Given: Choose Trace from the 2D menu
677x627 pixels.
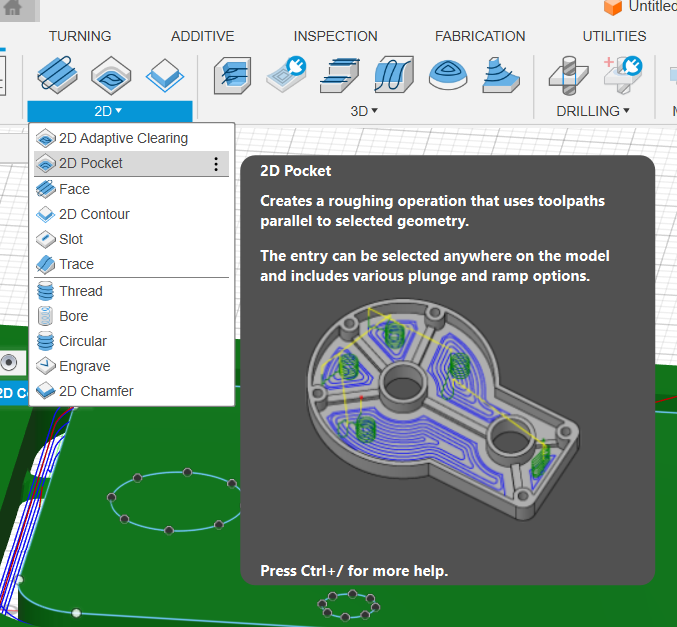Looking at the screenshot, I should tap(131, 264).
